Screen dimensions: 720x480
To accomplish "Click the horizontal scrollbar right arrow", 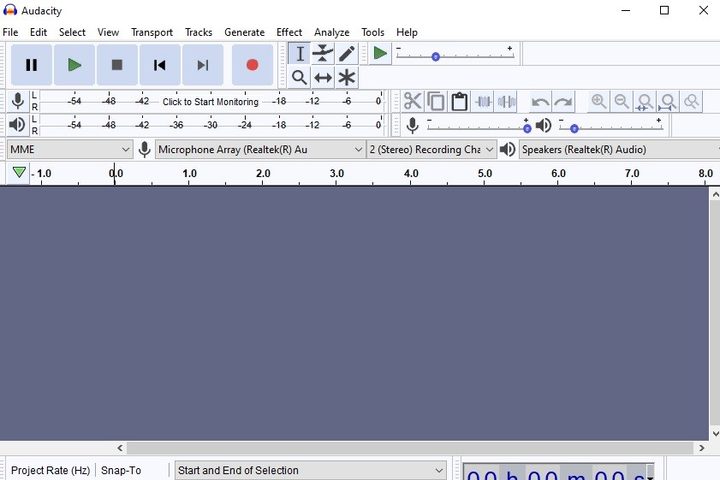I will pos(702,448).
